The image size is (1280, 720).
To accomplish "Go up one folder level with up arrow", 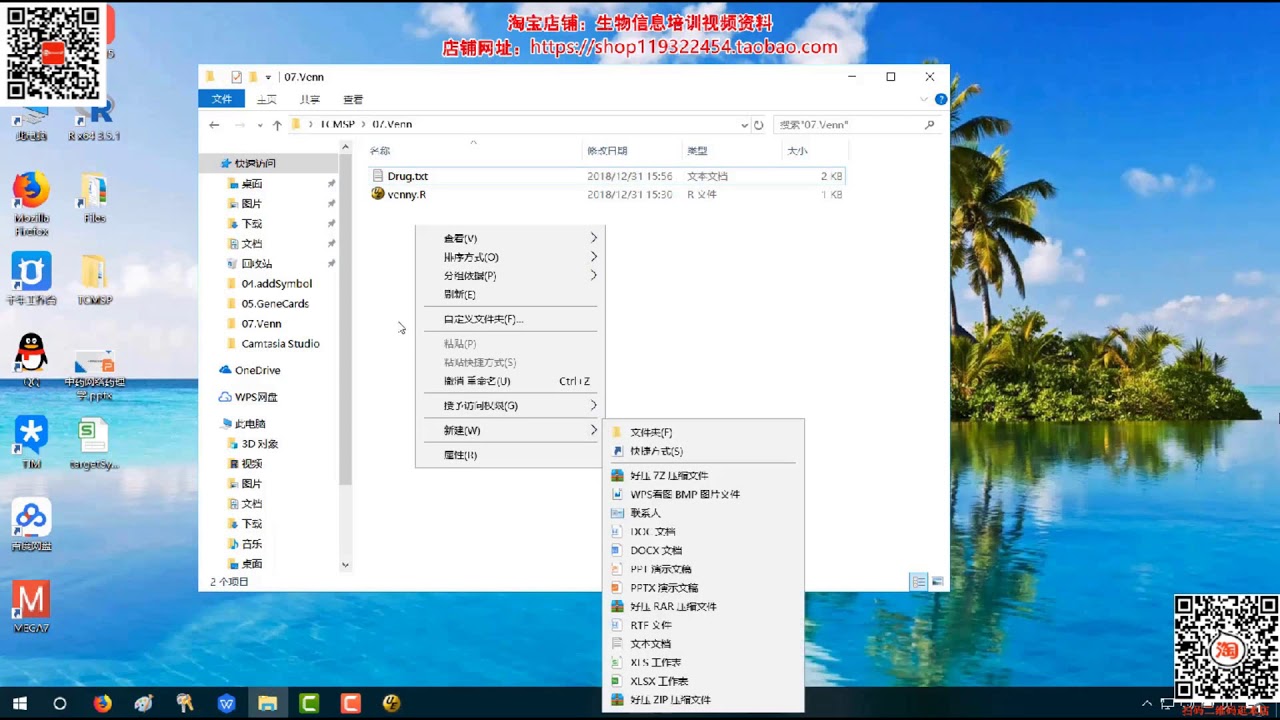I will click(277, 125).
